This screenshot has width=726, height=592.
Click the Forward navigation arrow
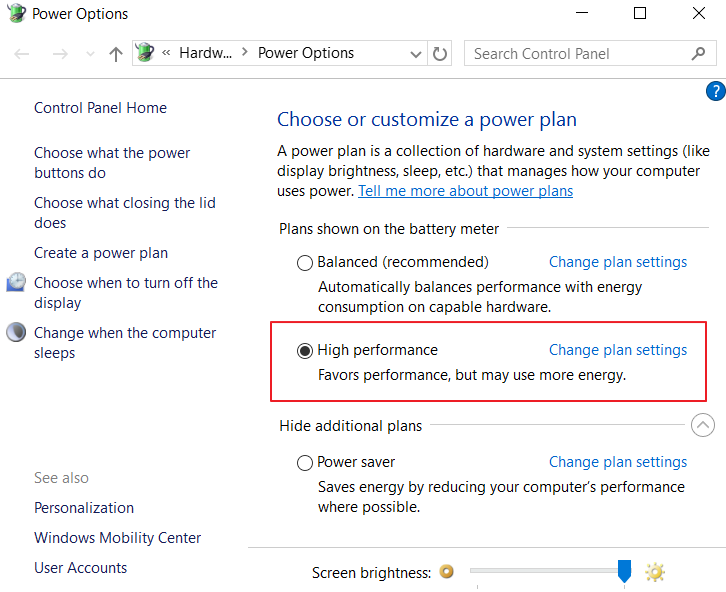tap(60, 54)
